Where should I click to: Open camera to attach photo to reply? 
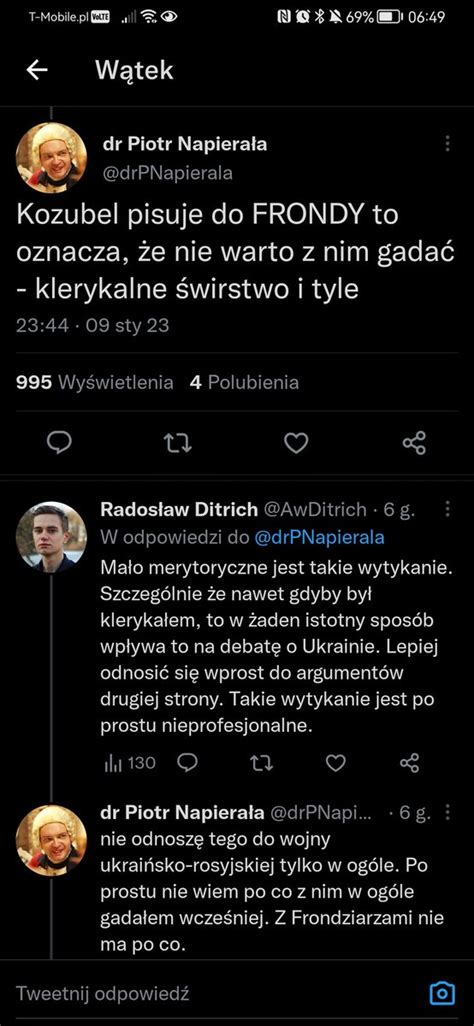pyautogui.click(x=442, y=994)
